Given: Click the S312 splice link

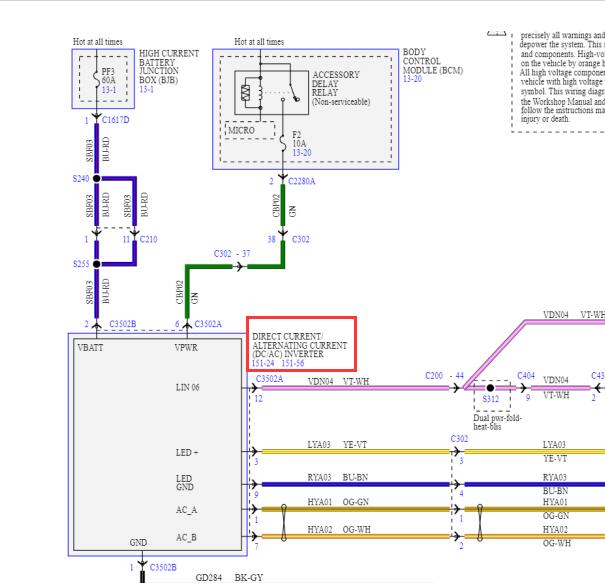Looking at the screenshot, I should [491, 399].
